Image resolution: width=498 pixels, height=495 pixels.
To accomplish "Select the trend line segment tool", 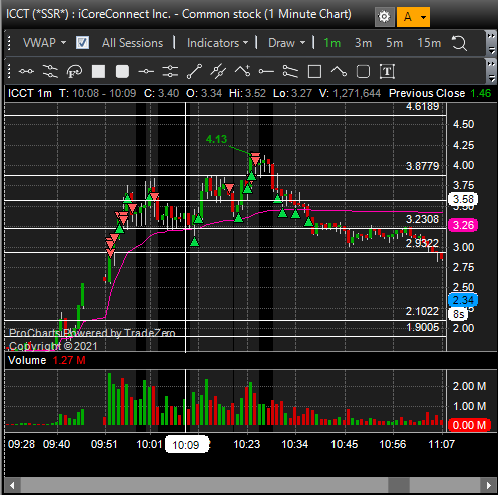I will tap(194, 71).
